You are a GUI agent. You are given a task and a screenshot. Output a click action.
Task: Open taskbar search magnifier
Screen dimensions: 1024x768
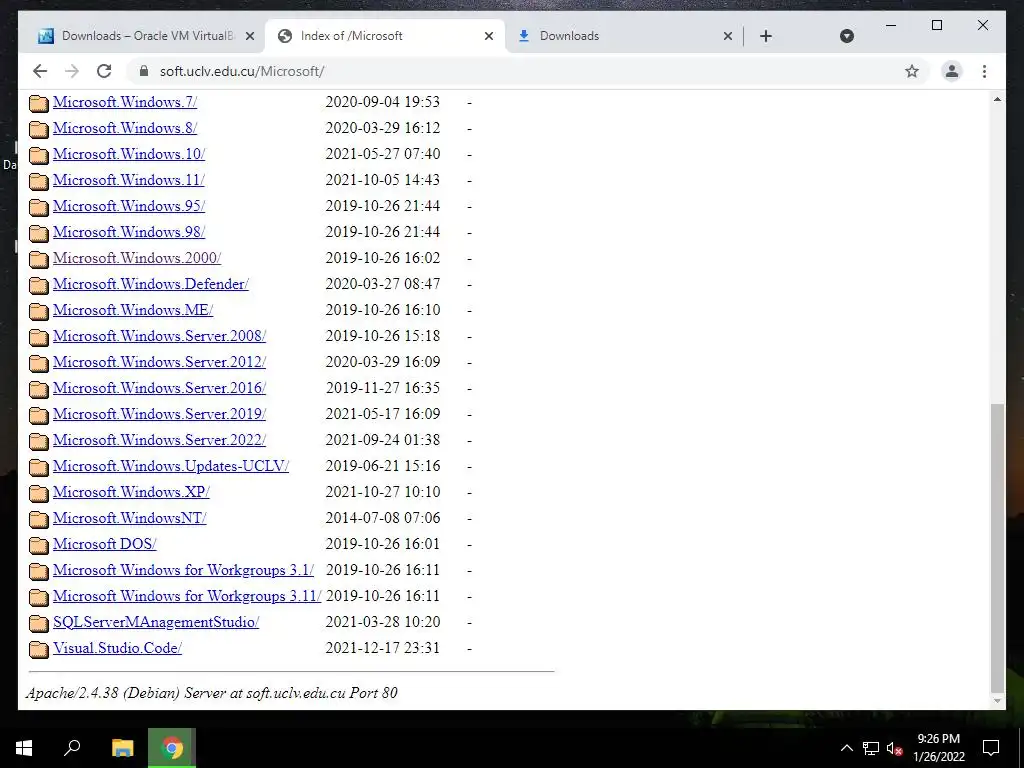(x=72, y=748)
